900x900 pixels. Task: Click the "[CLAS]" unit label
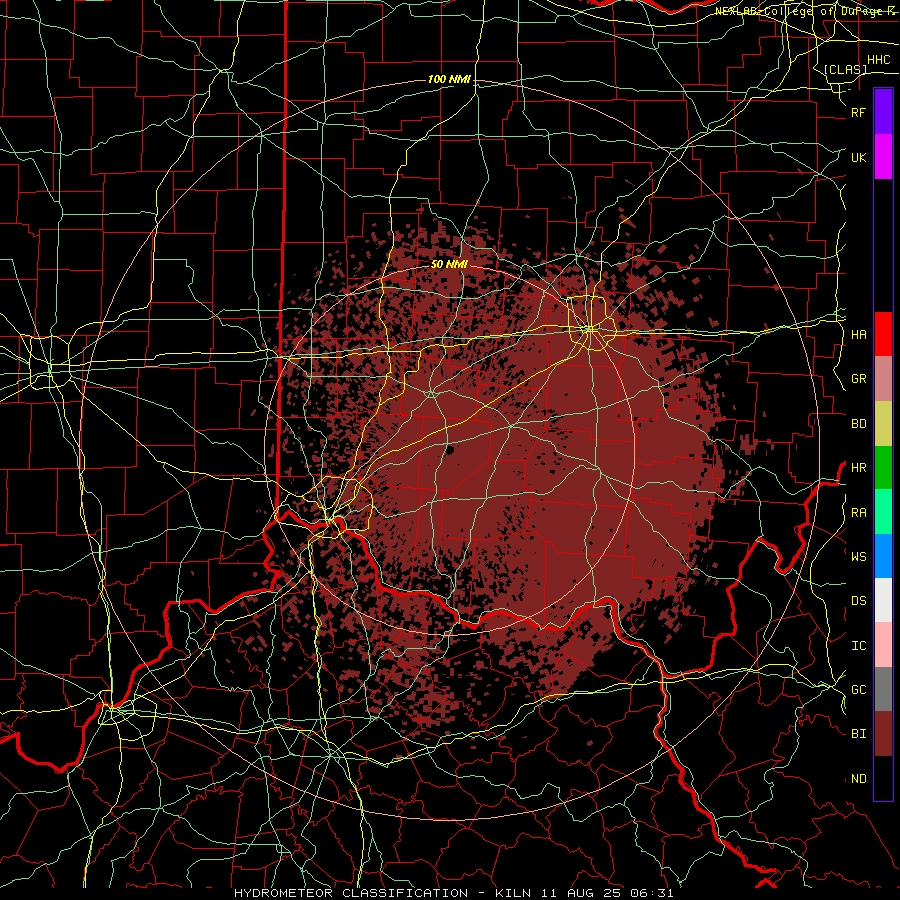[x=844, y=69]
